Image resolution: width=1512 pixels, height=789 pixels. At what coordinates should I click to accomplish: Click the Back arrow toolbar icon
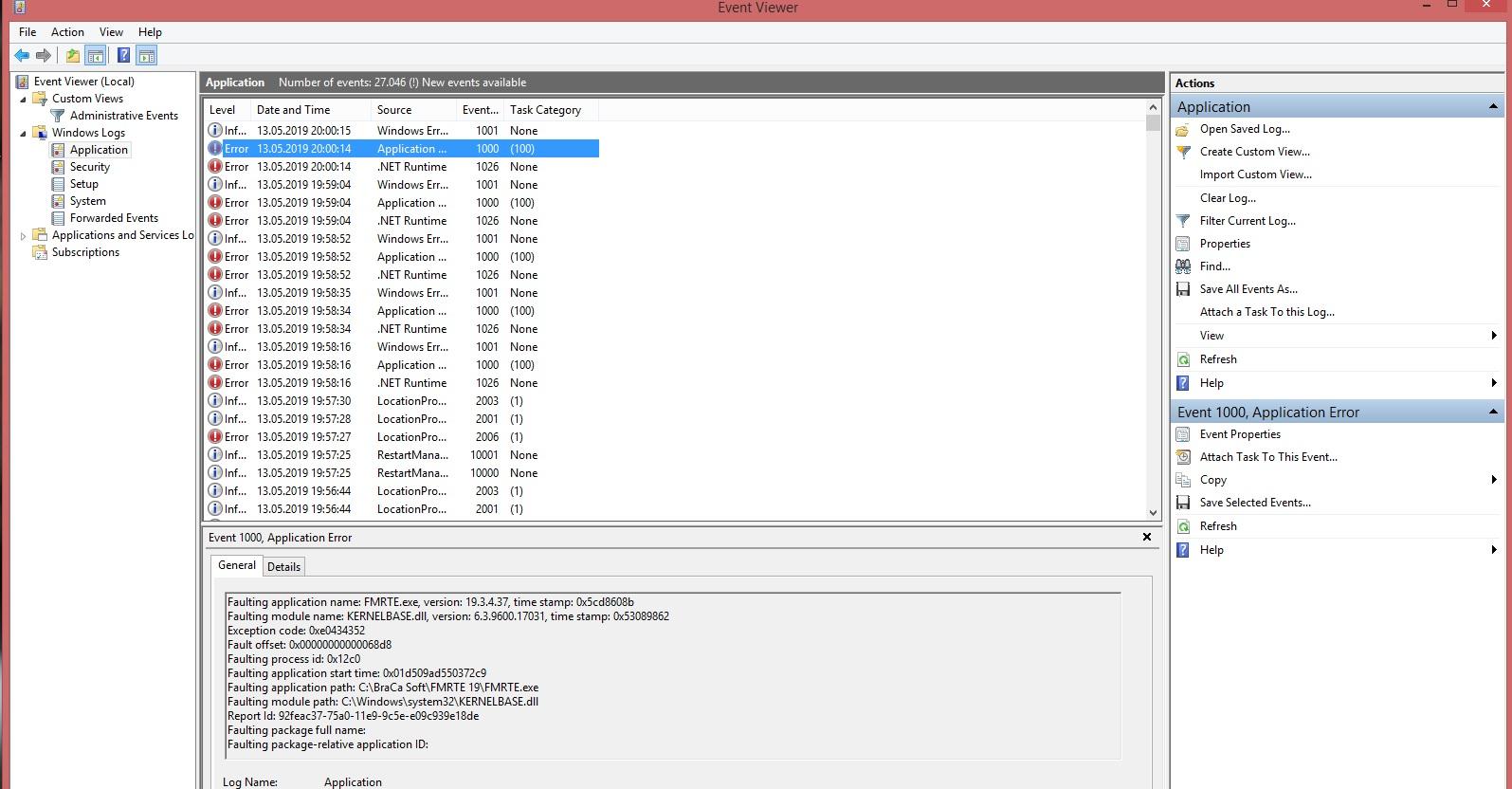coord(22,55)
